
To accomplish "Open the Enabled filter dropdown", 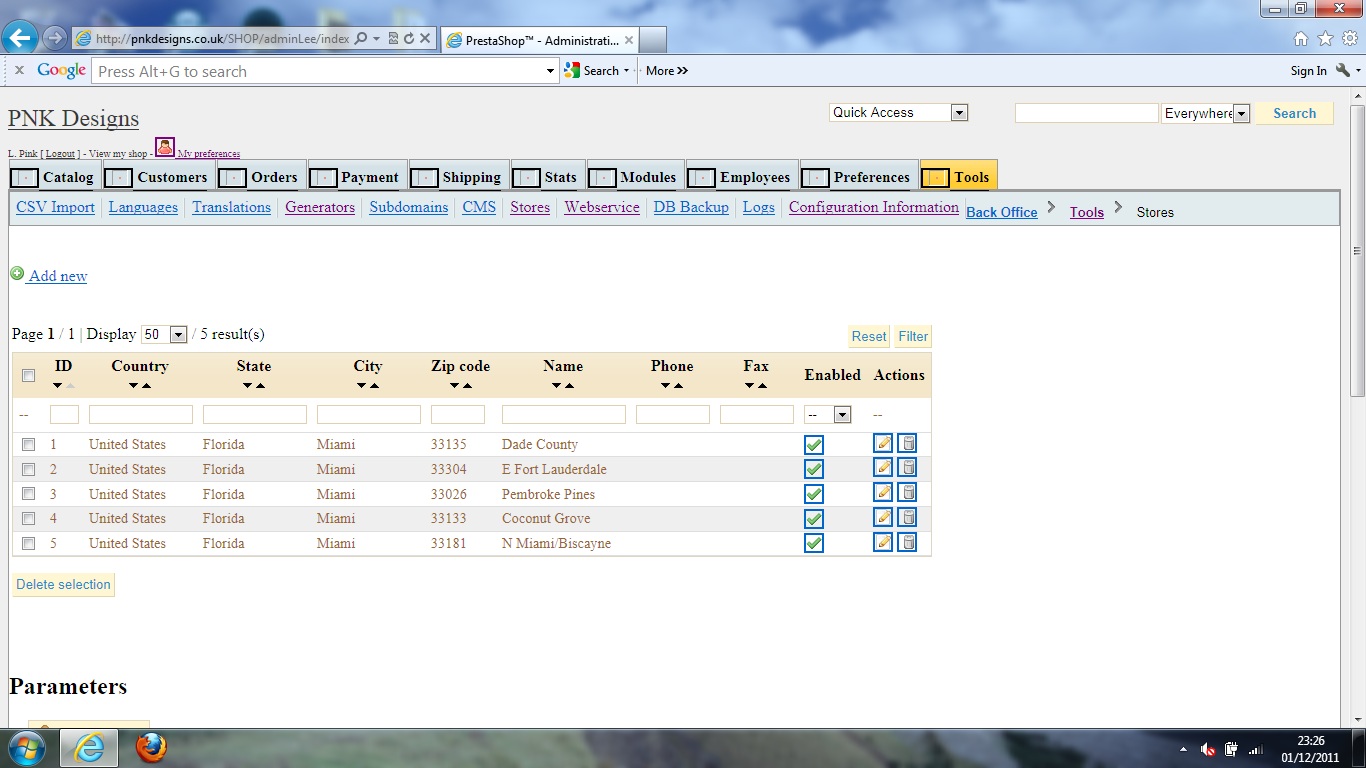I will click(828, 414).
